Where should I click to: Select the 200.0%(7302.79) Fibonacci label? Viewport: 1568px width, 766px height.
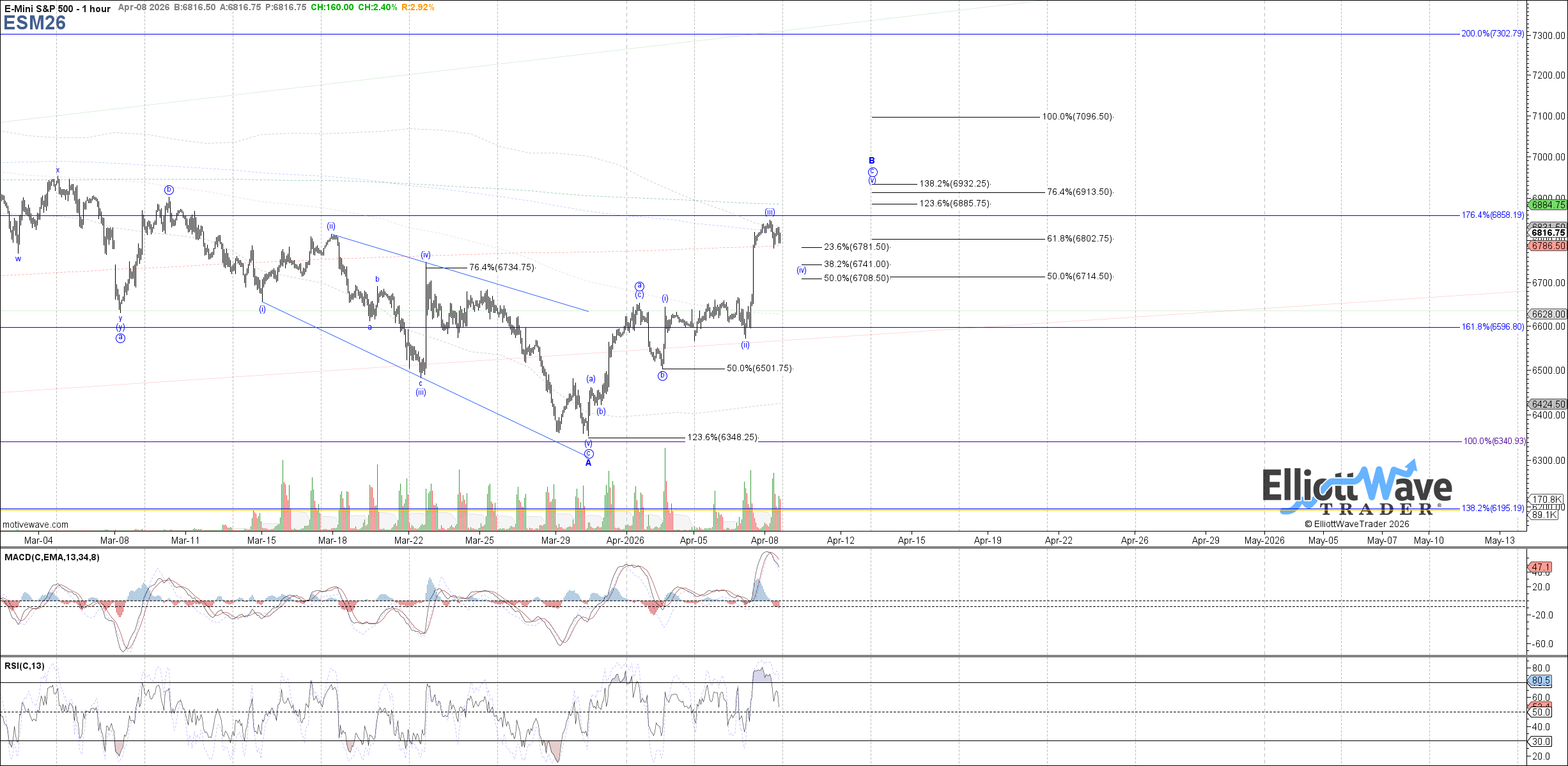coord(1492,34)
